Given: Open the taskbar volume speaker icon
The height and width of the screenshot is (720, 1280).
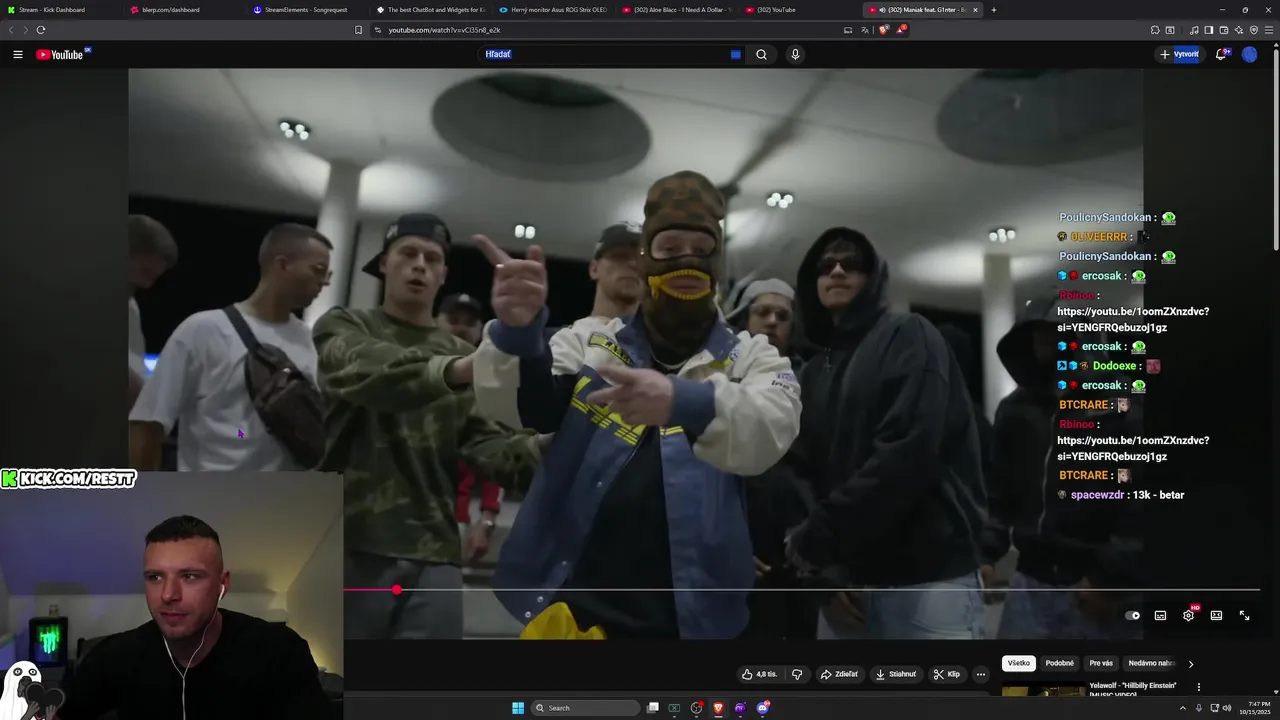Looking at the screenshot, I should click(x=1227, y=708).
